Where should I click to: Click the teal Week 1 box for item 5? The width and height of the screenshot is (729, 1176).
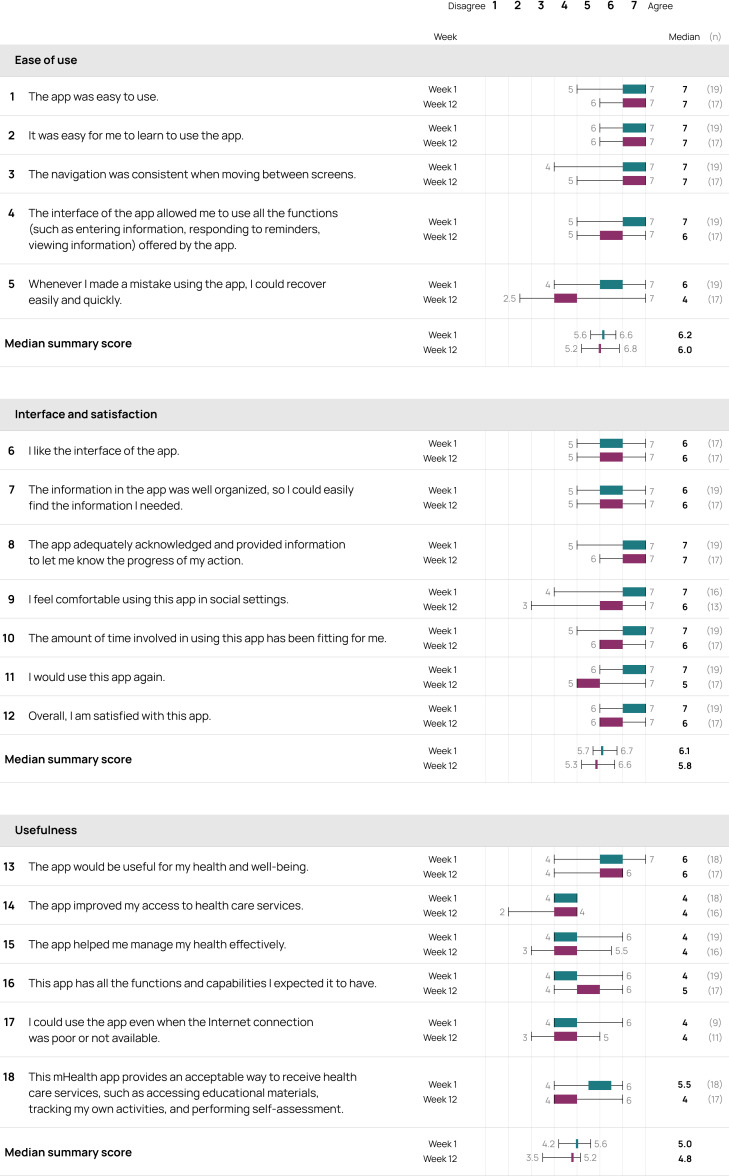pyautogui.click(x=611, y=284)
